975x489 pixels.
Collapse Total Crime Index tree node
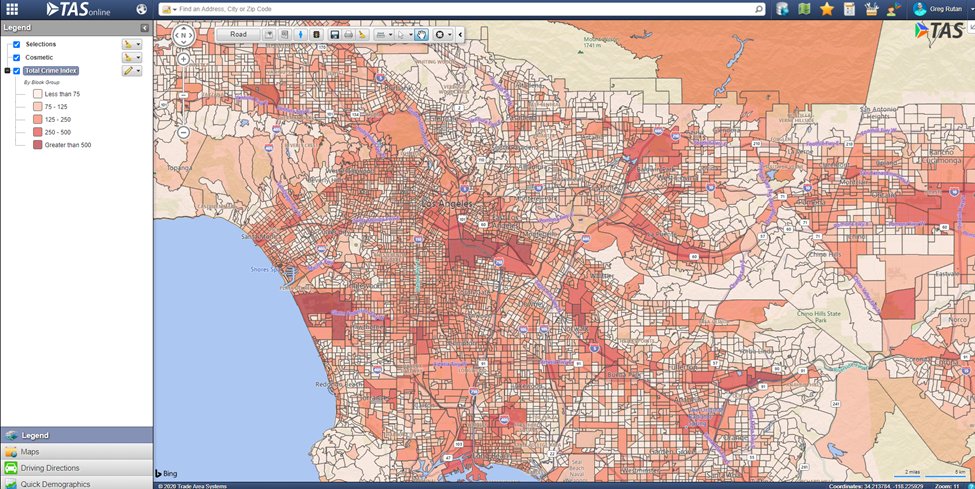[7, 71]
